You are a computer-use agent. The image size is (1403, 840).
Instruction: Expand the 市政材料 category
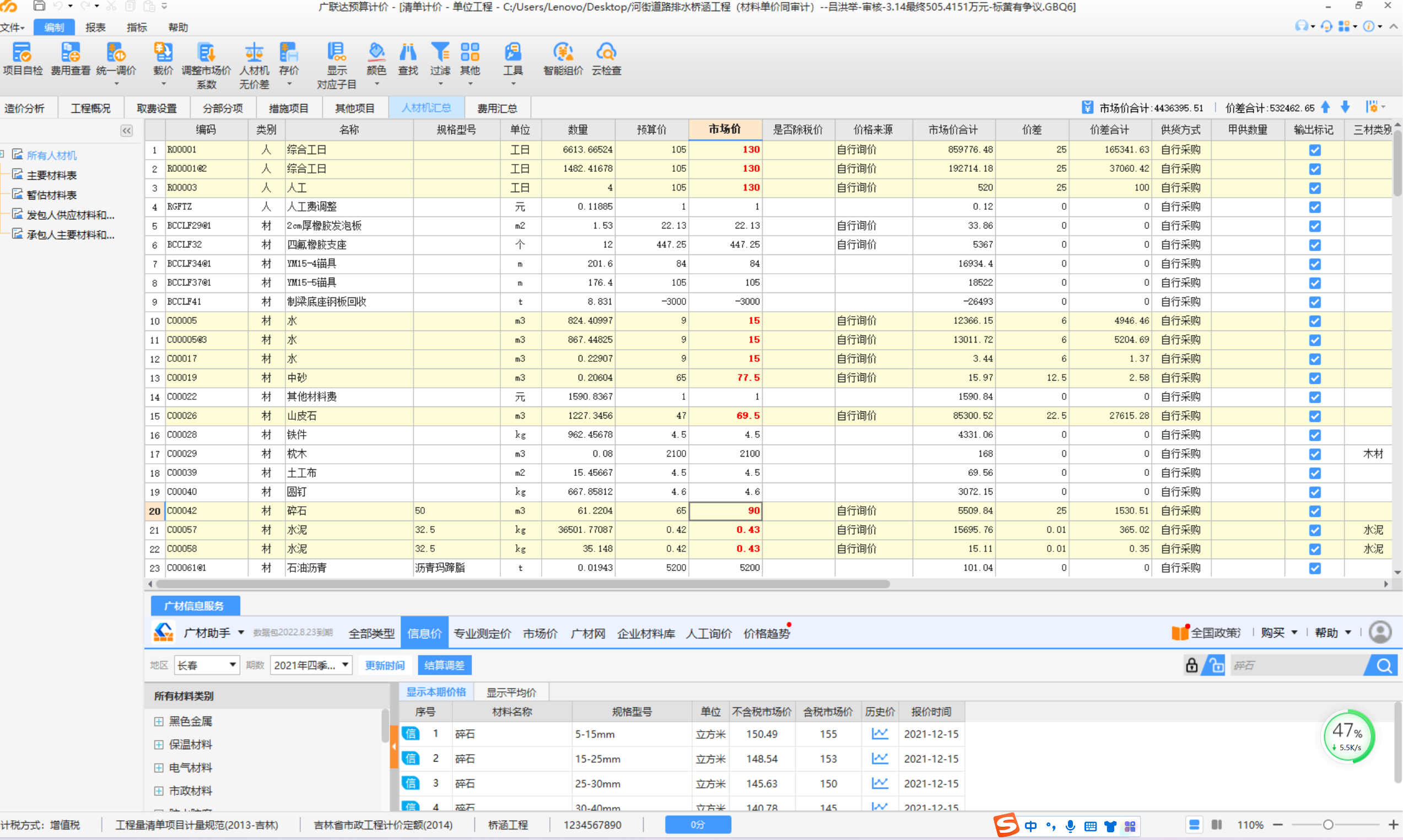pyautogui.click(x=159, y=791)
